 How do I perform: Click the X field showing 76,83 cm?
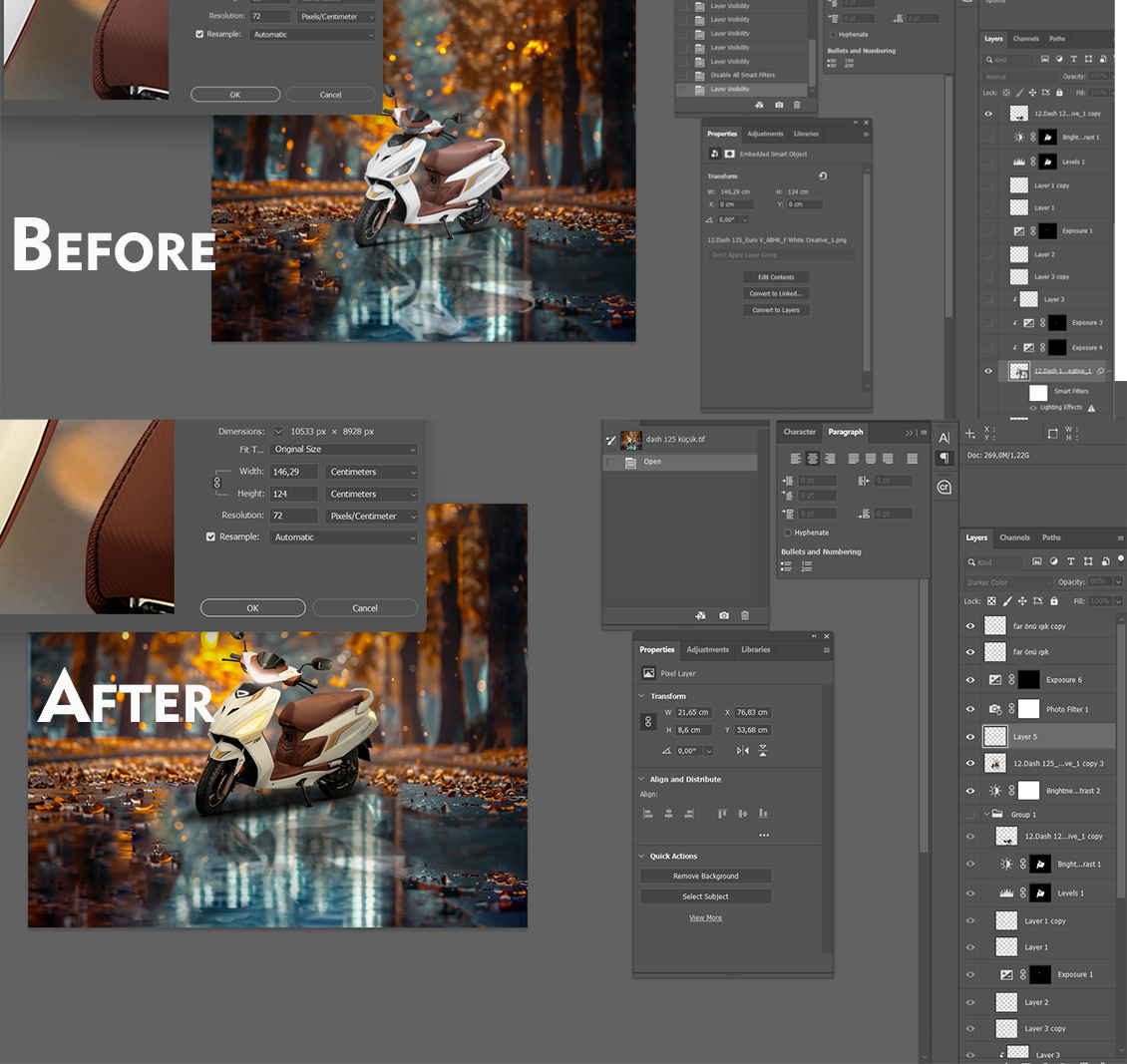click(x=752, y=712)
